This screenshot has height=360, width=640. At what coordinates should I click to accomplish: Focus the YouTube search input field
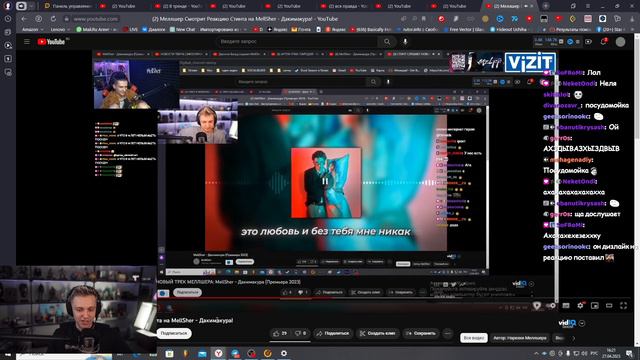[297, 42]
